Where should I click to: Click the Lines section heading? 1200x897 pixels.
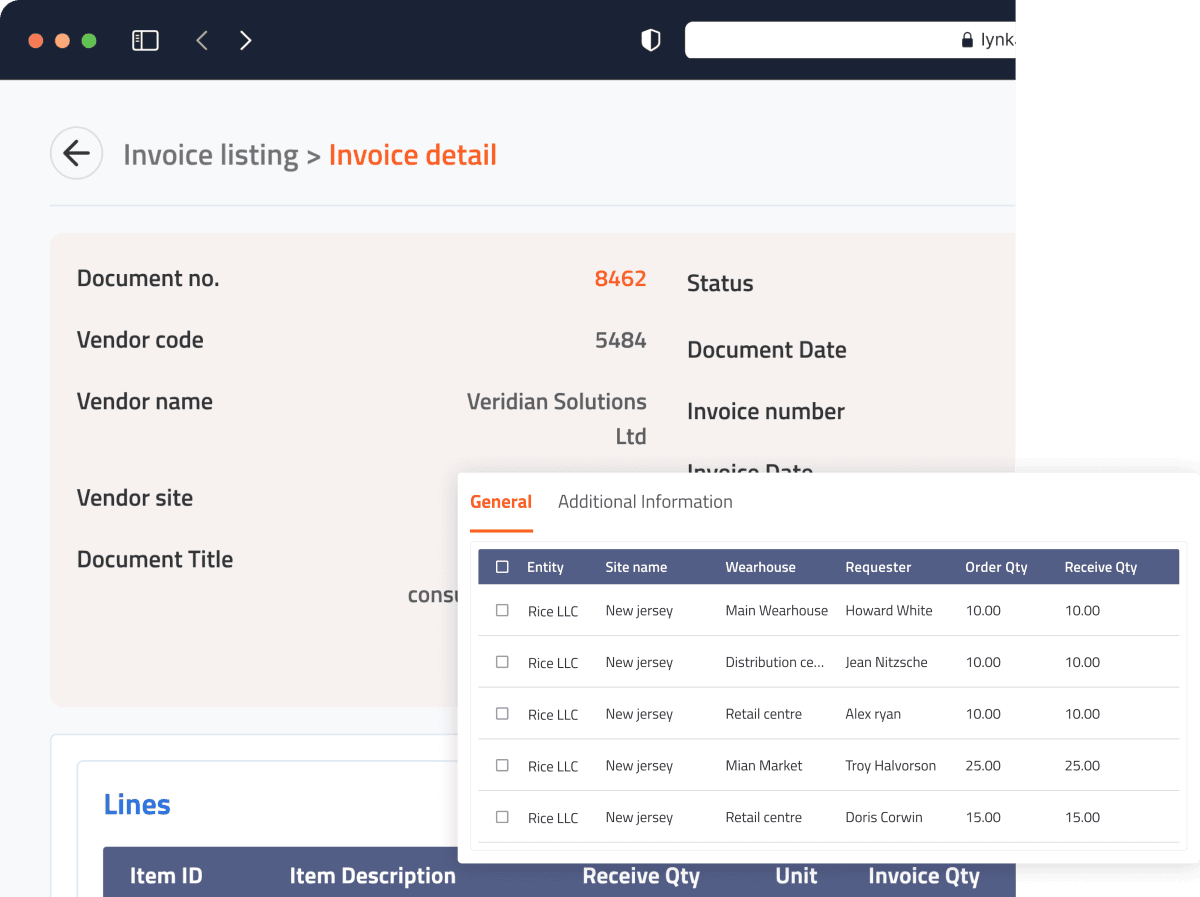pyautogui.click(x=137, y=804)
